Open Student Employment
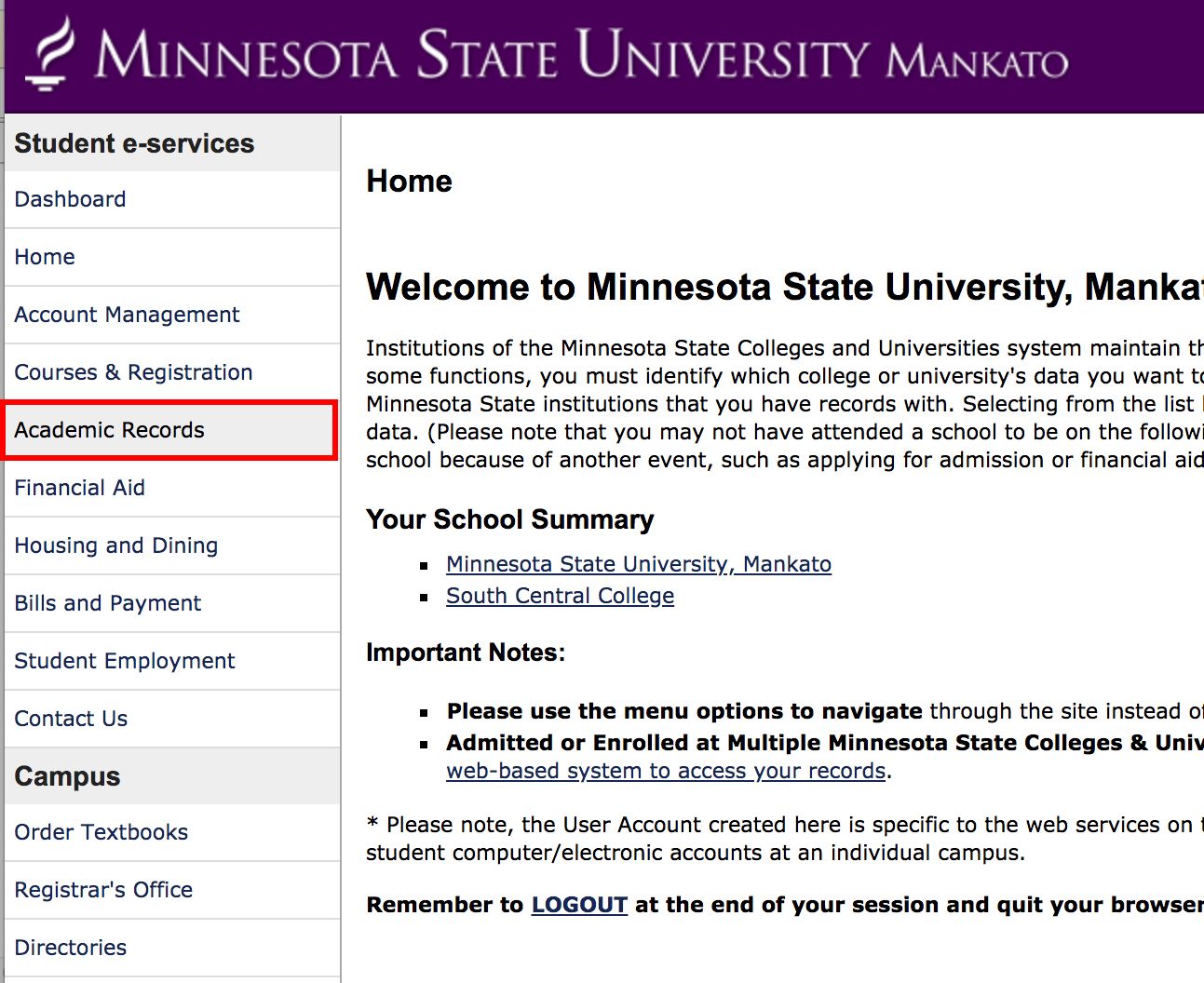This screenshot has height=983, width=1204. [124, 661]
